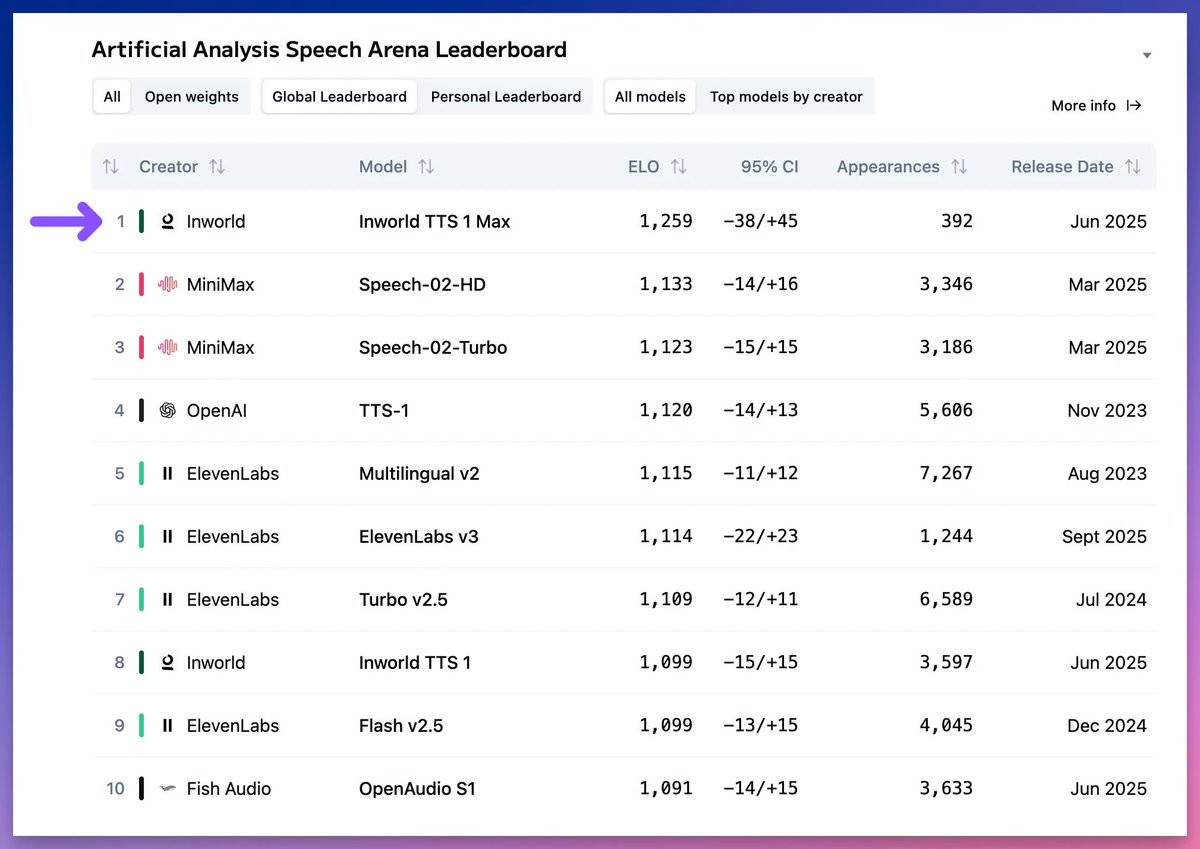Sort using the Model column arrows
Screen dimensions: 1200x849
426,167
